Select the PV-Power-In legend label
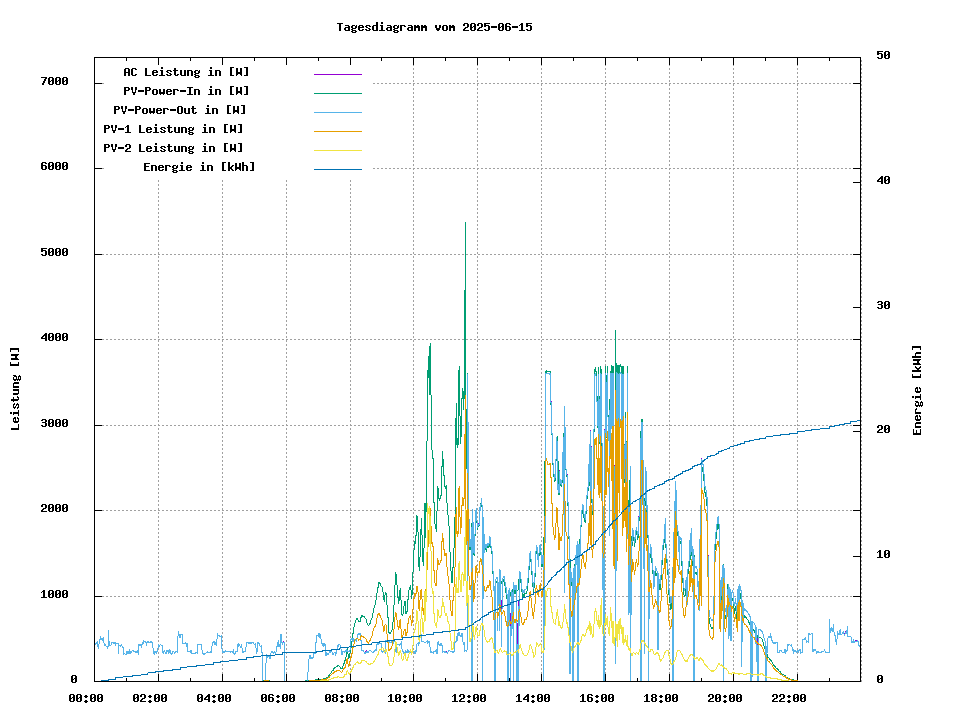 click(x=186, y=91)
